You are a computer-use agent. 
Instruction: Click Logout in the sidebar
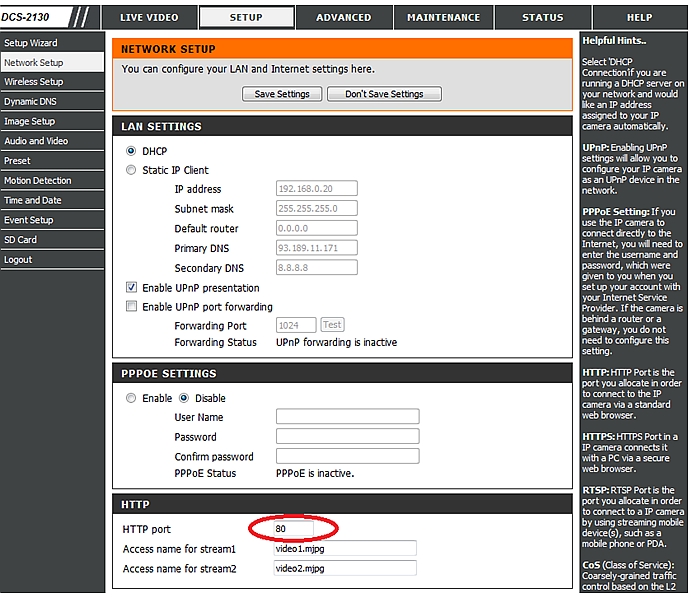point(18,260)
